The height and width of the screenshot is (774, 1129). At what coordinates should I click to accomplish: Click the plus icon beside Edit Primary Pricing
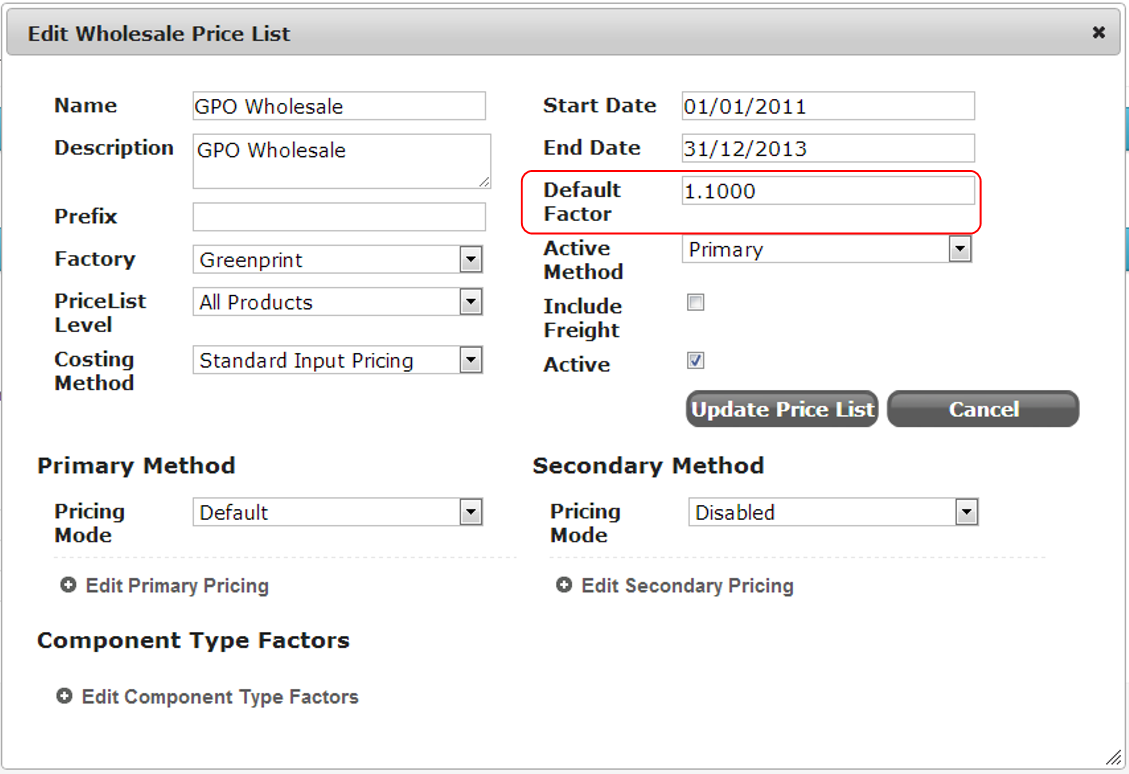[68, 585]
